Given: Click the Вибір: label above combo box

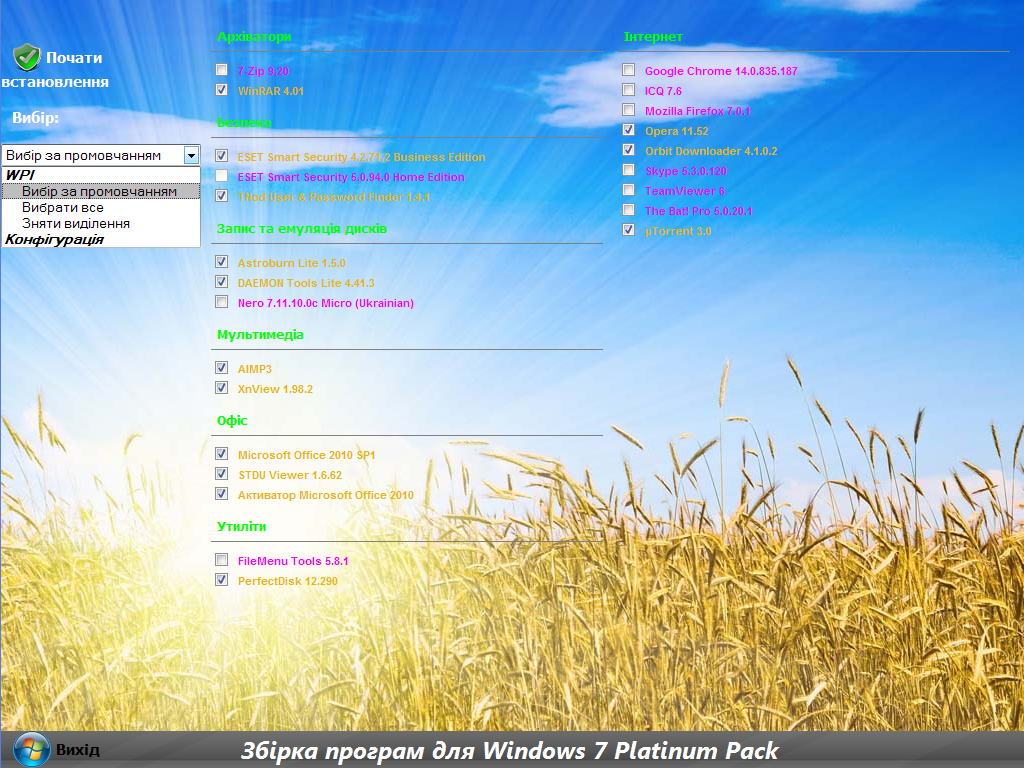Looking at the screenshot, I should (x=35, y=118).
